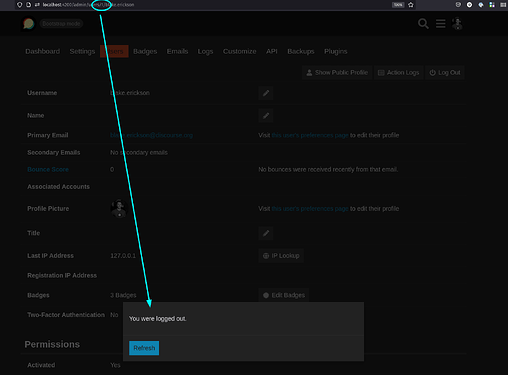
Task: Open the Customize admin tab
Action: click(x=240, y=51)
